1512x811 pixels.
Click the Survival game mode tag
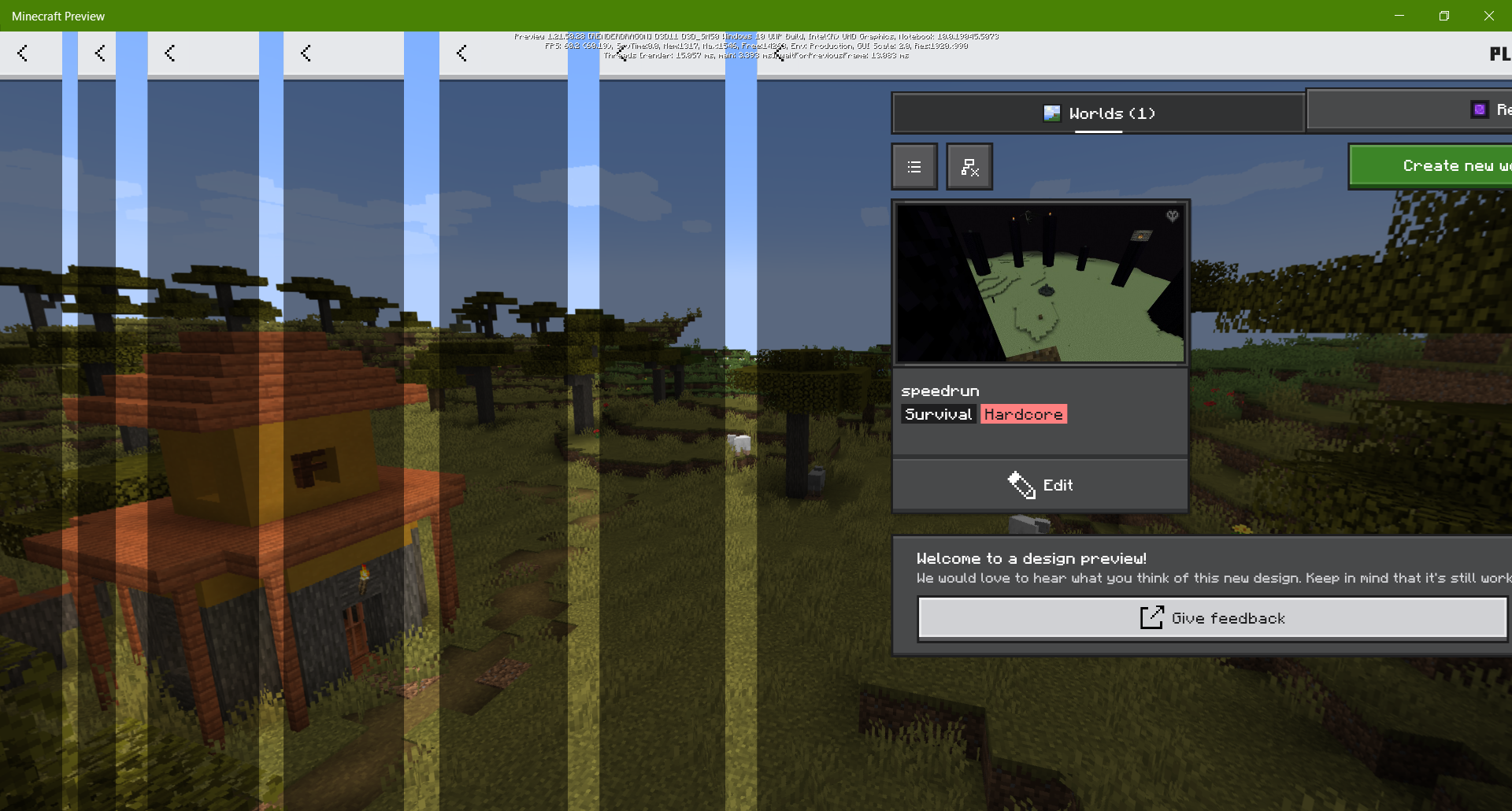(939, 414)
